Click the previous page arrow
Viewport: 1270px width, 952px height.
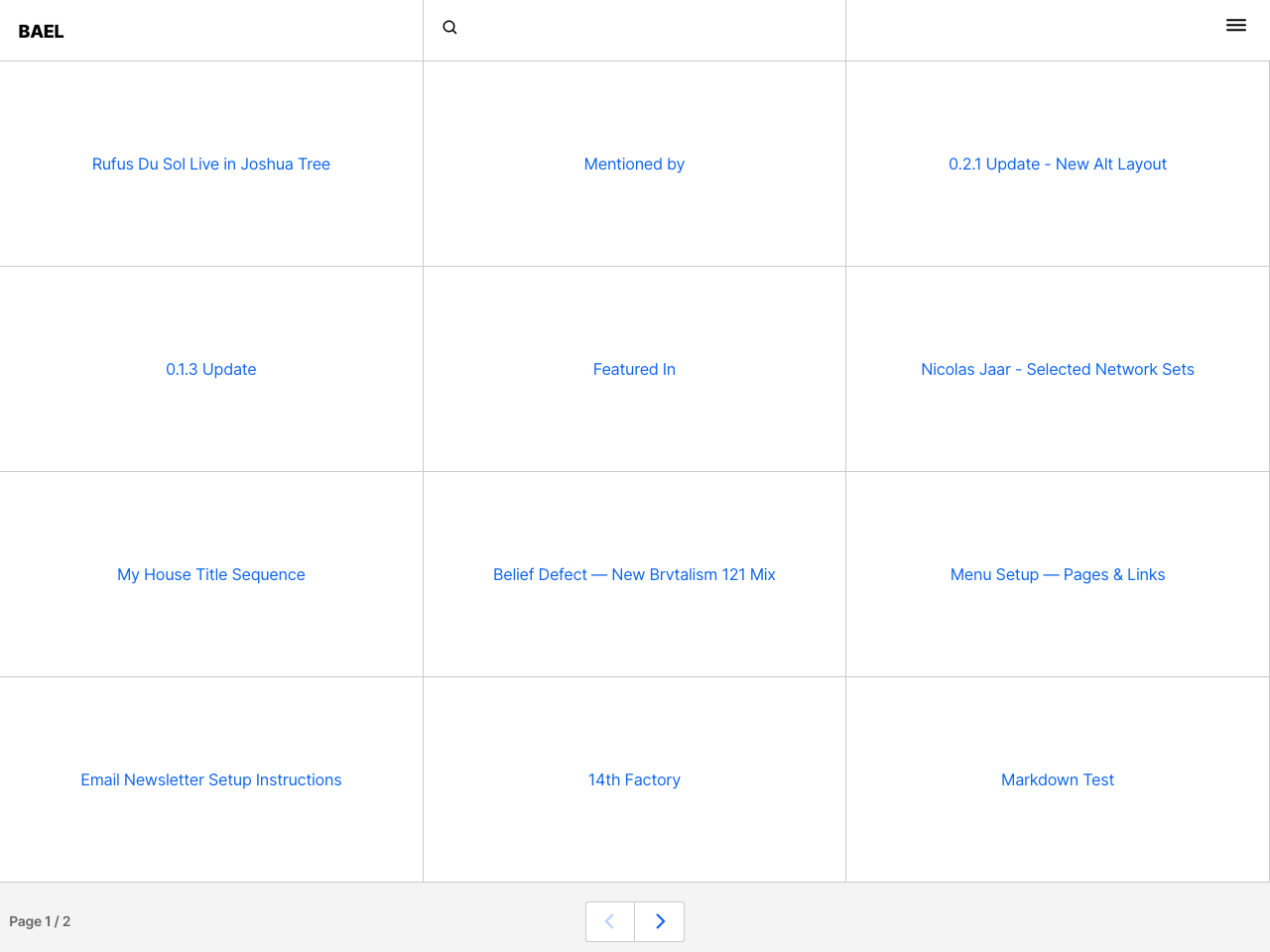coord(609,921)
